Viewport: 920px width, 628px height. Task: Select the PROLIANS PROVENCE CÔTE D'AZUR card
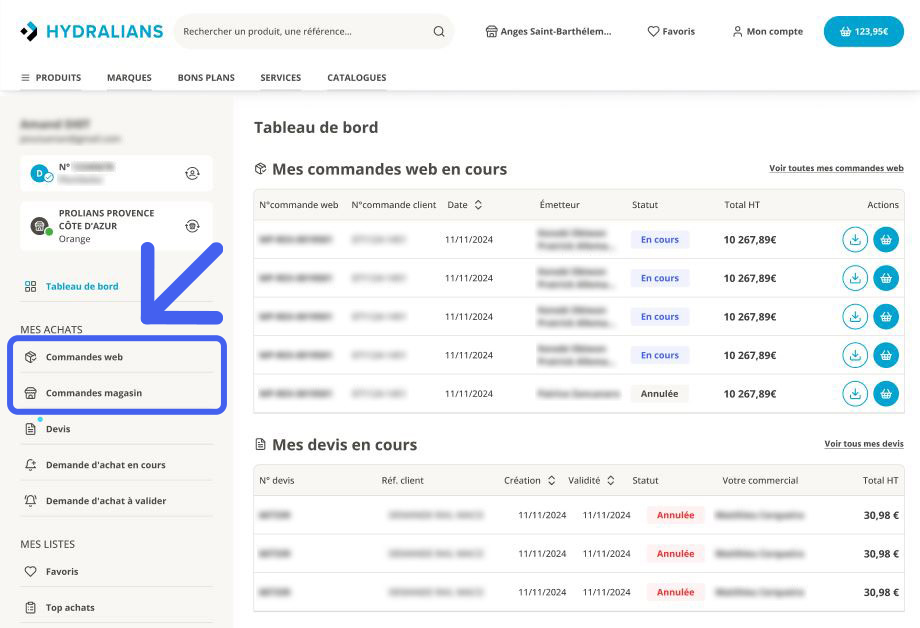(116, 226)
